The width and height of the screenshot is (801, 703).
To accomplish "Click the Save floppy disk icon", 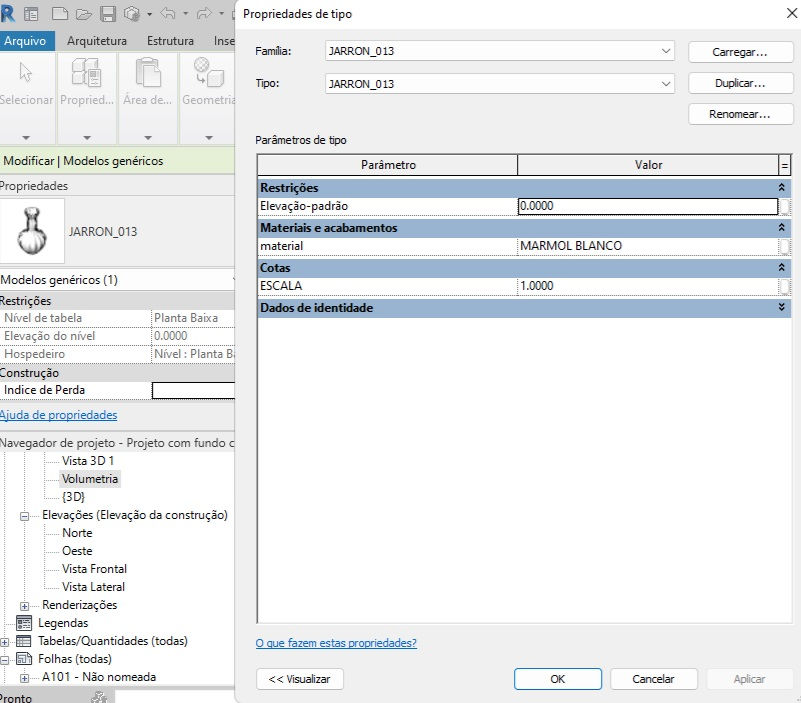I will [108, 14].
